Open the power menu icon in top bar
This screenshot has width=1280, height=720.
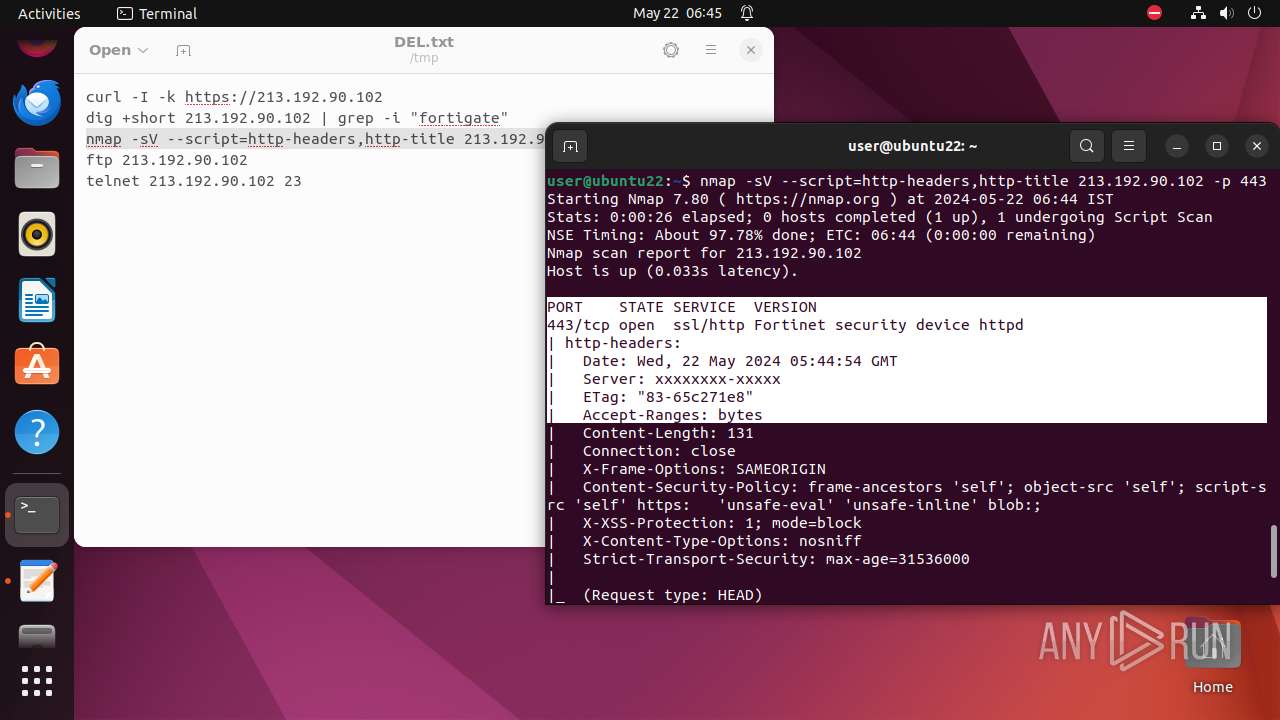point(1254,13)
